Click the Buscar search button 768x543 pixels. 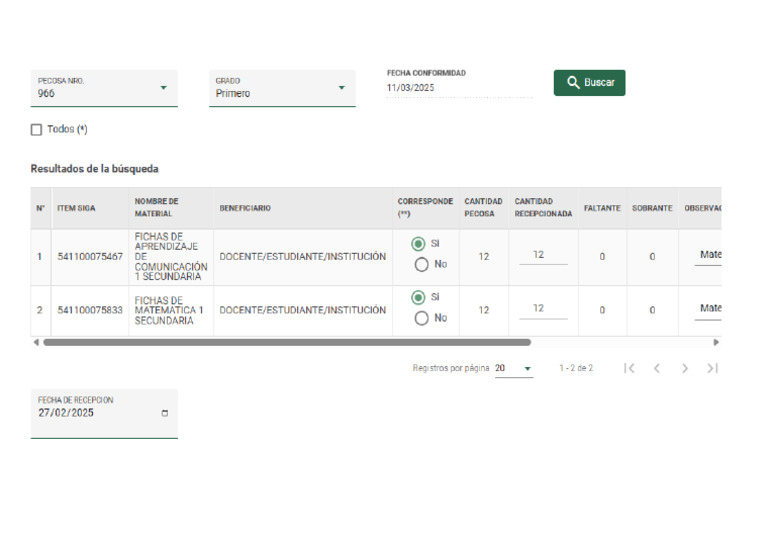coord(589,83)
